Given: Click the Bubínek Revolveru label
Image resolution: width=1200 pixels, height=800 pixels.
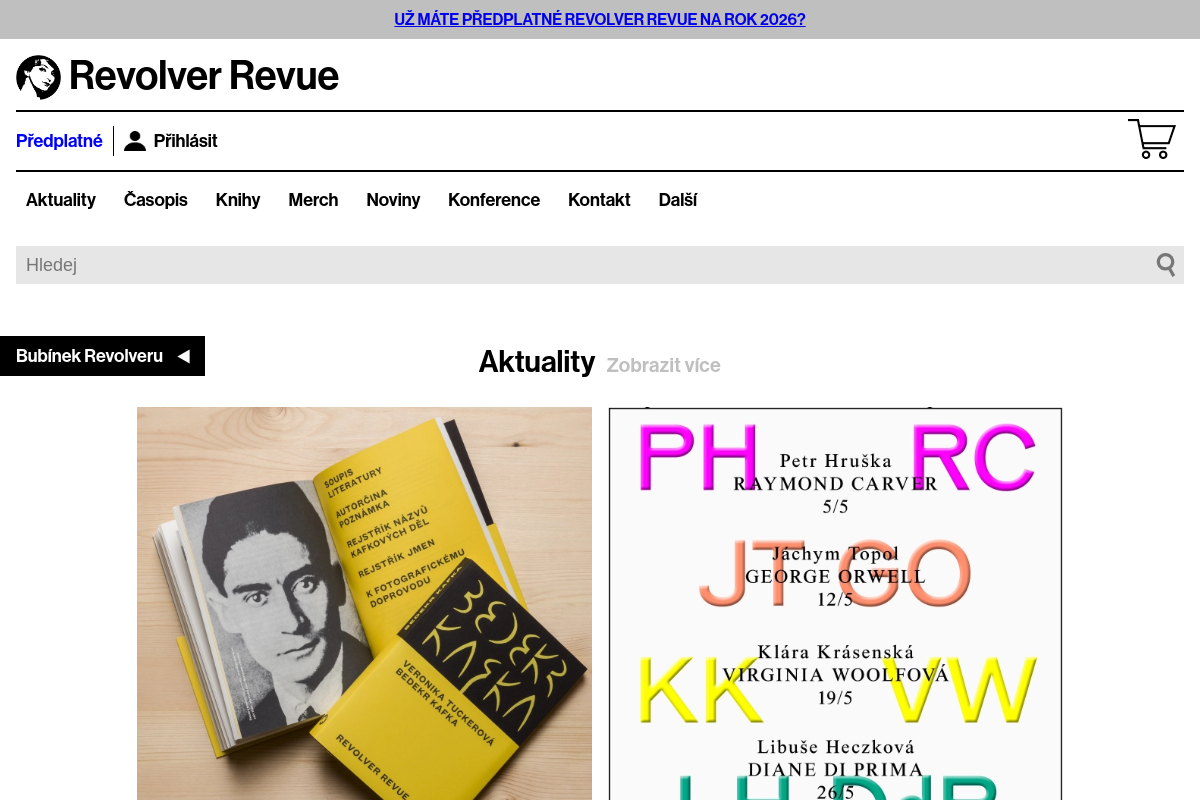Looking at the screenshot, I should tap(89, 356).
